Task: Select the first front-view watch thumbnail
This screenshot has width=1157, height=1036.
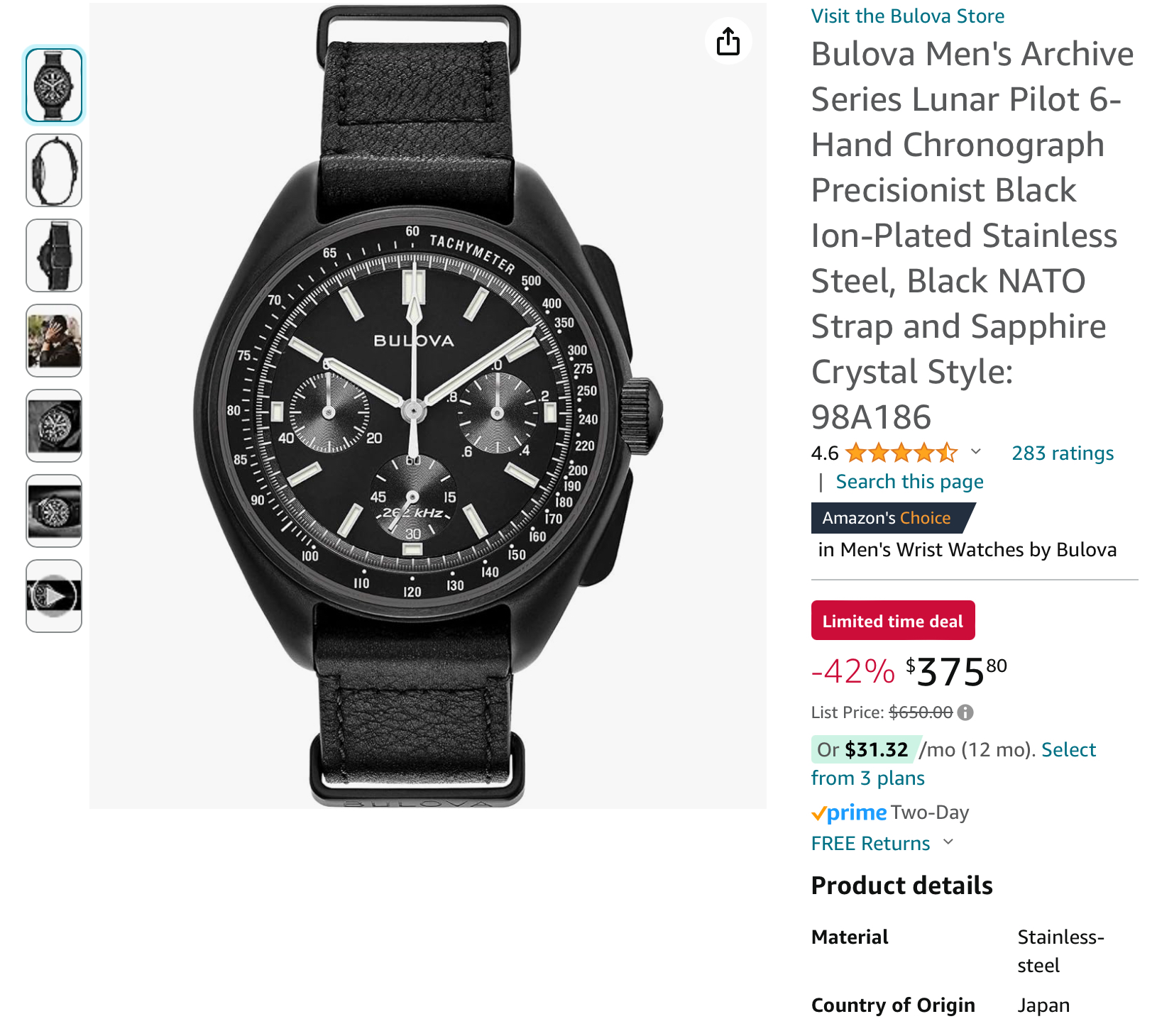Action: [54, 85]
